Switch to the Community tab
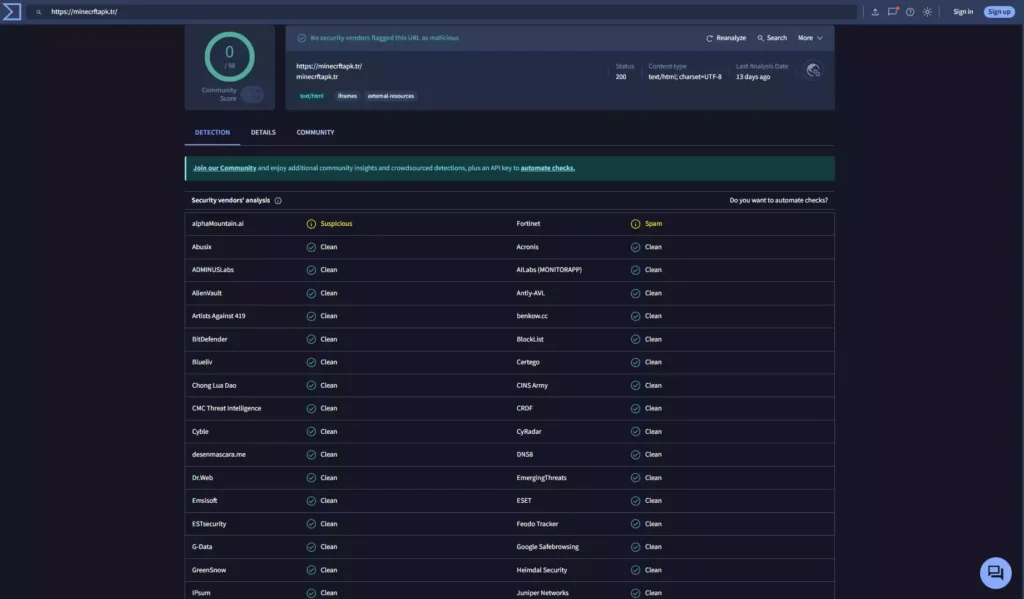This screenshot has width=1024, height=599. (x=315, y=132)
